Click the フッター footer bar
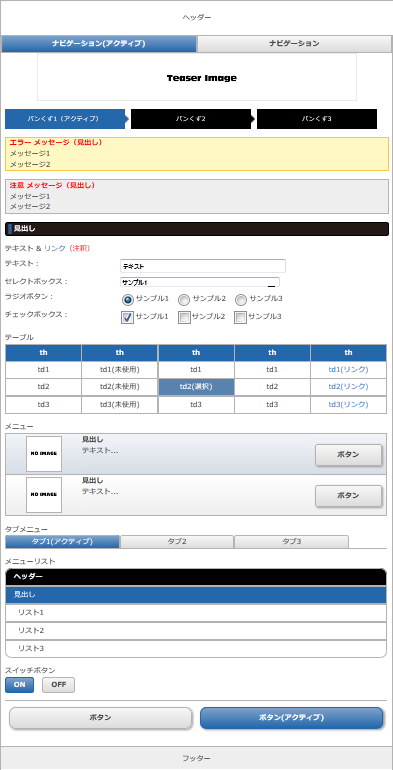The height and width of the screenshot is (770, 393). (196, 758)
